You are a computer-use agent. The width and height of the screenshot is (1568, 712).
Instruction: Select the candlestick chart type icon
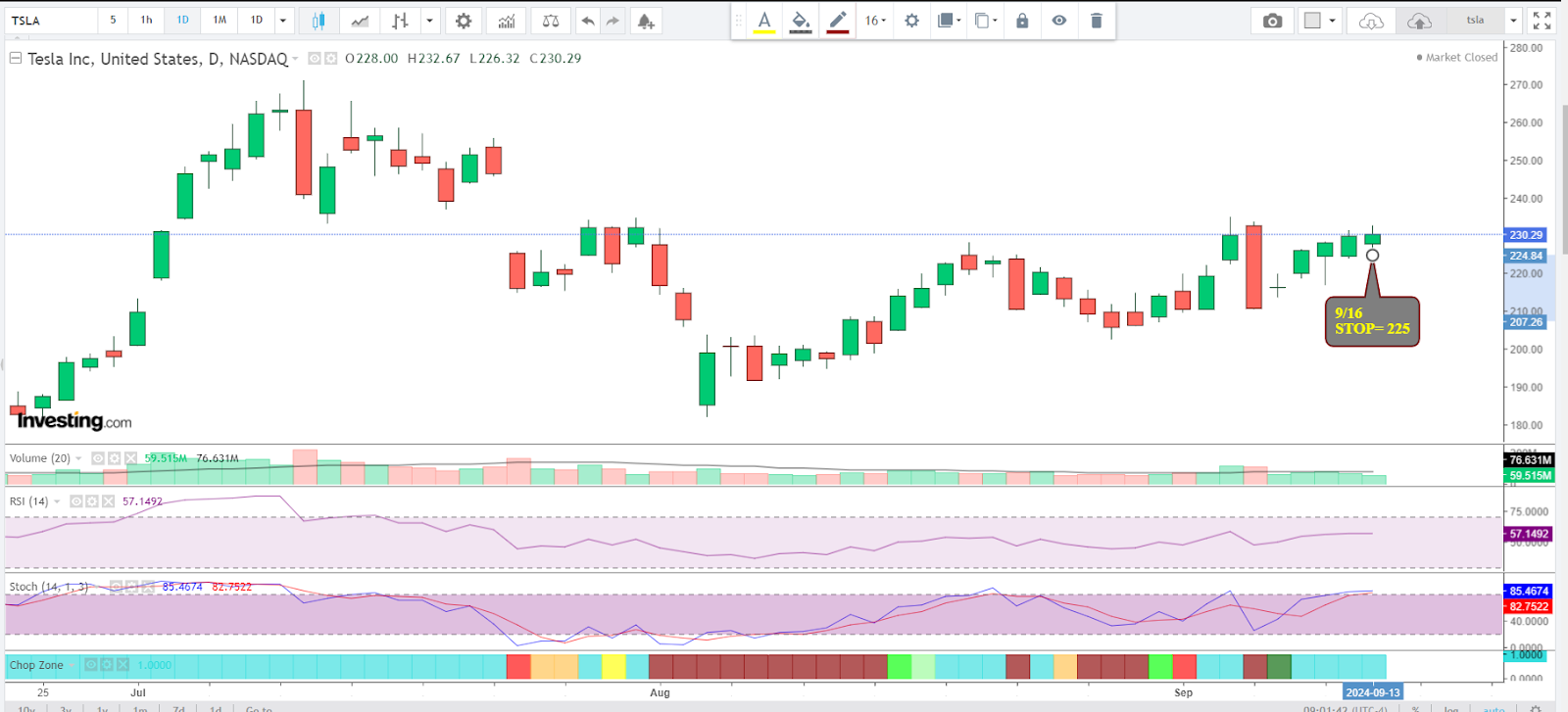coord(318,21)
